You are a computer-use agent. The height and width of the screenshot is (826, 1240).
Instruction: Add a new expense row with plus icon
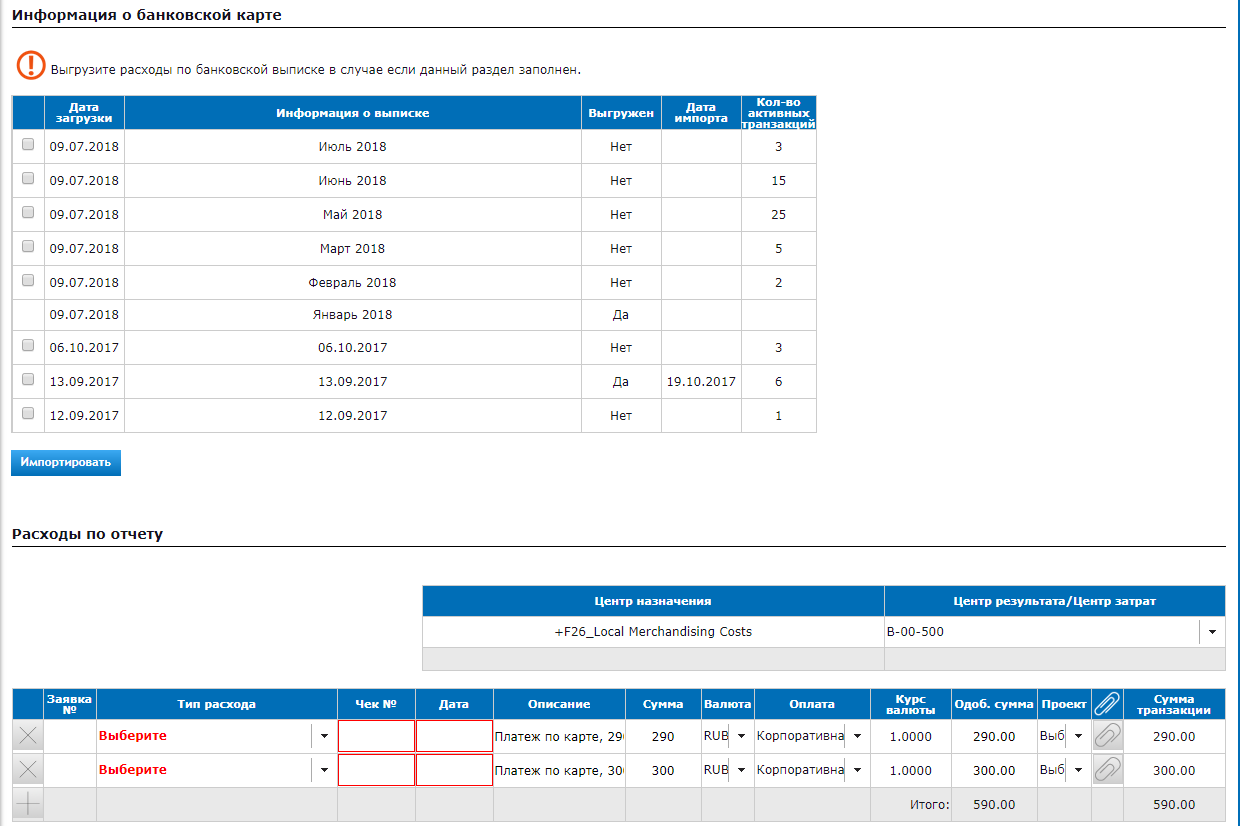(28, 804)
